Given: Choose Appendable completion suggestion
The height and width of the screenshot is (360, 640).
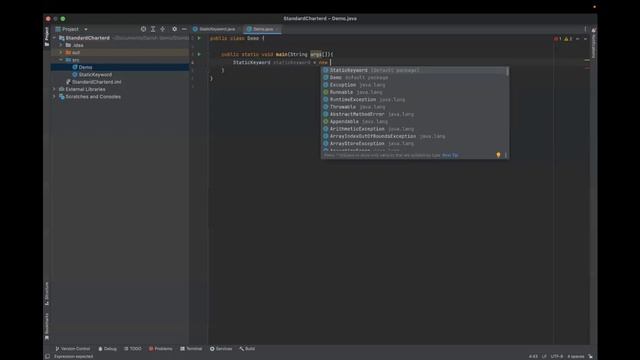Looking at the screenshot, I should tap(414, 122).
